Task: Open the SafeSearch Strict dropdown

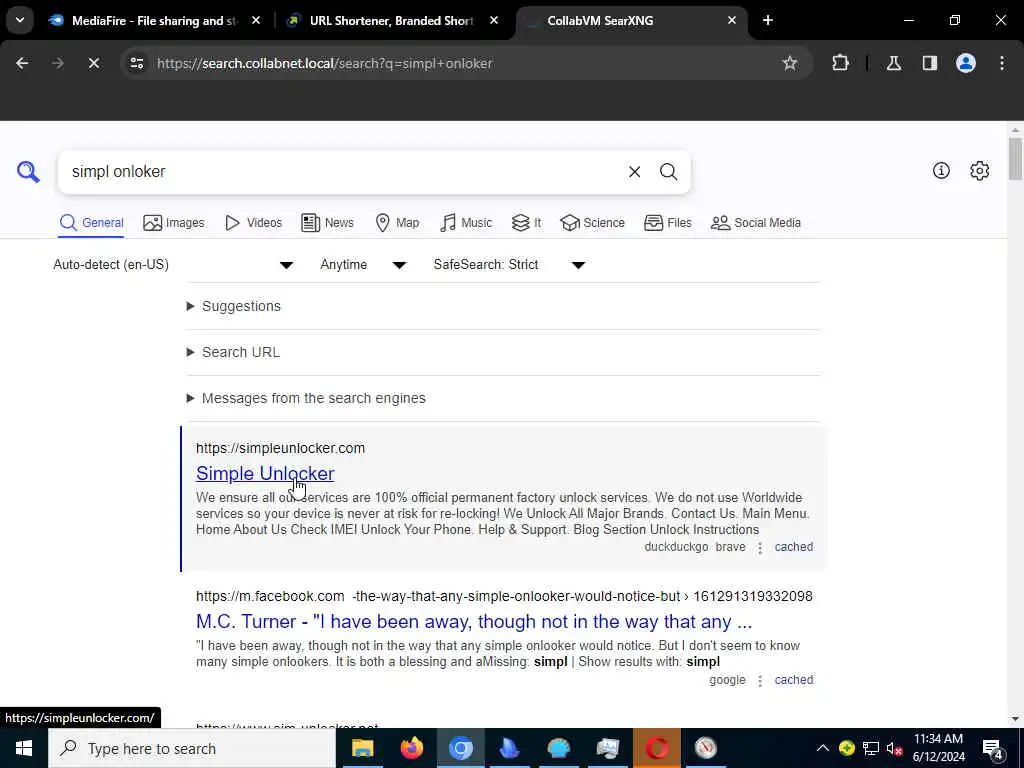Action: (x=509, y=264)
